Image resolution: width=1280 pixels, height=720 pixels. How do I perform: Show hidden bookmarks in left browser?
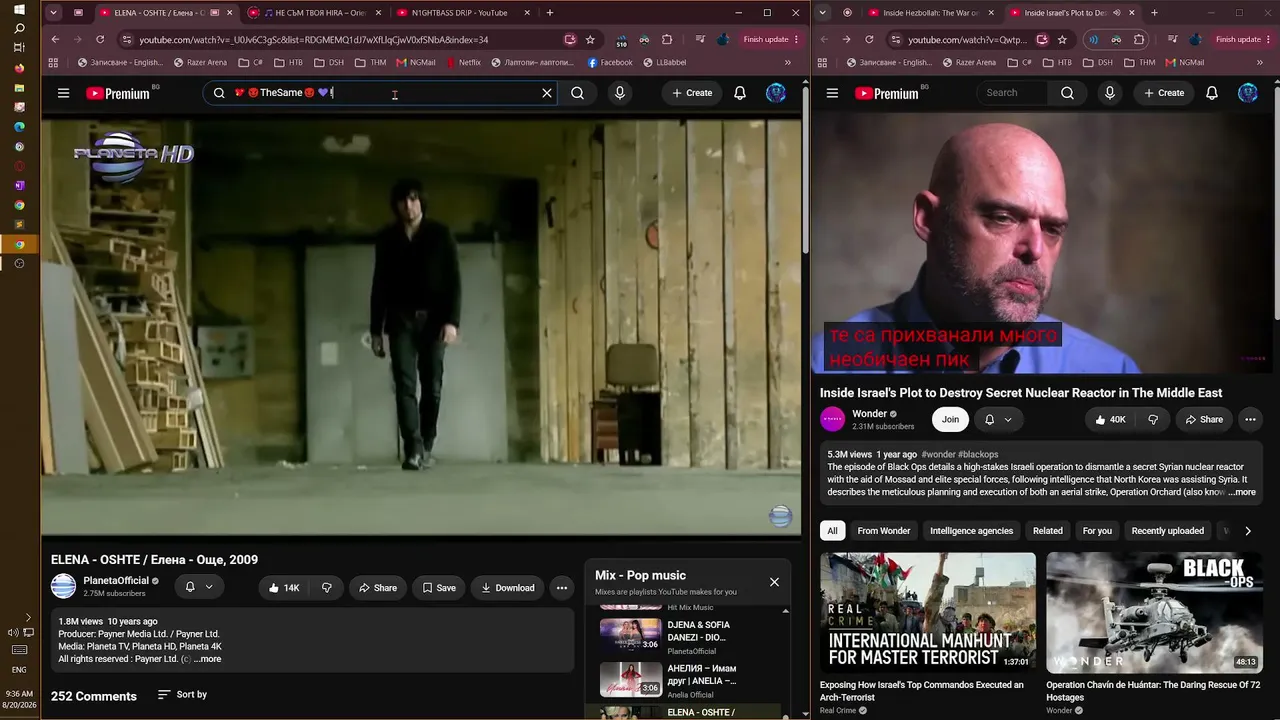click(787, 62)
